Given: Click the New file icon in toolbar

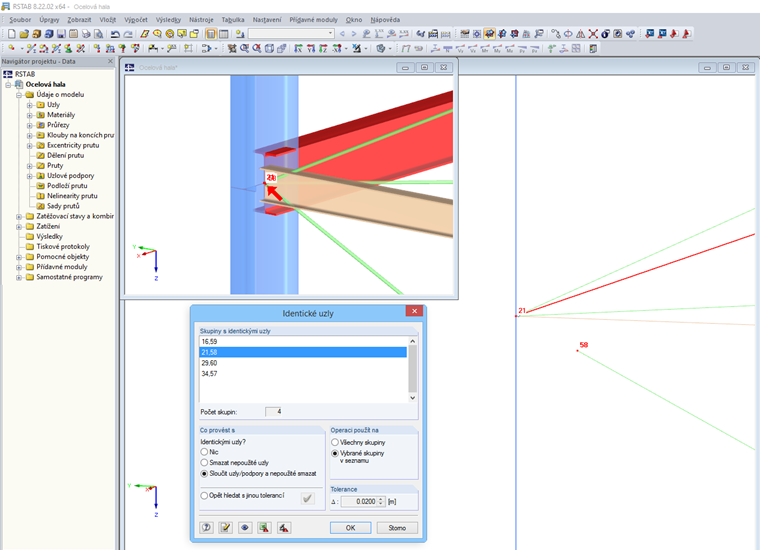Looking at the screenshot, I should (12, 33).
